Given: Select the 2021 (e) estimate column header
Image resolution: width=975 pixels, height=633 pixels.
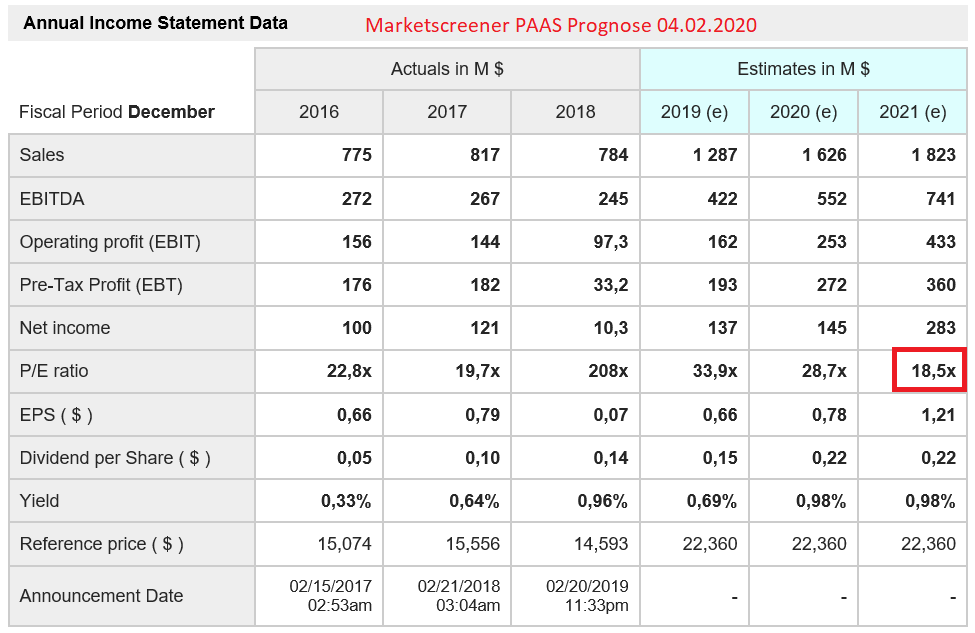Looking at the screenshot, I should click(912, 112).
